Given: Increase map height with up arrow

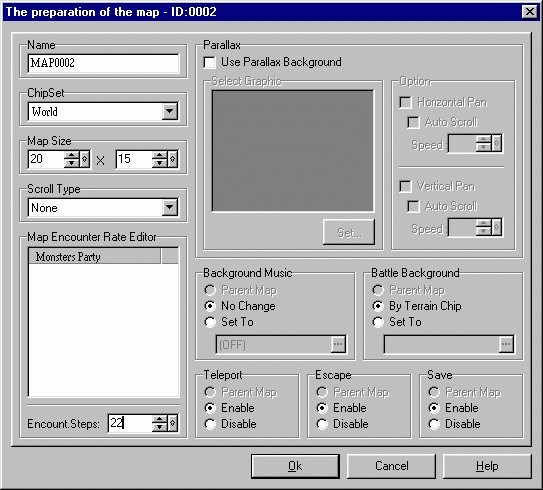Looking at the screenshot, I should [159, 155].
